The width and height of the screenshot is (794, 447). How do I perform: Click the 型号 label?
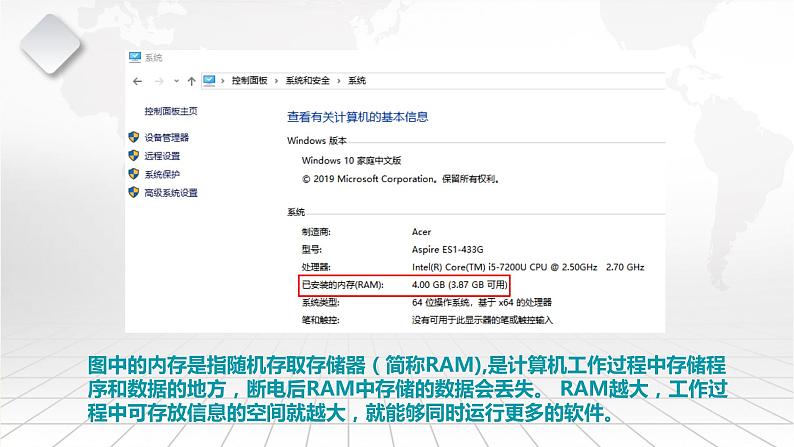tap(311, 250)
